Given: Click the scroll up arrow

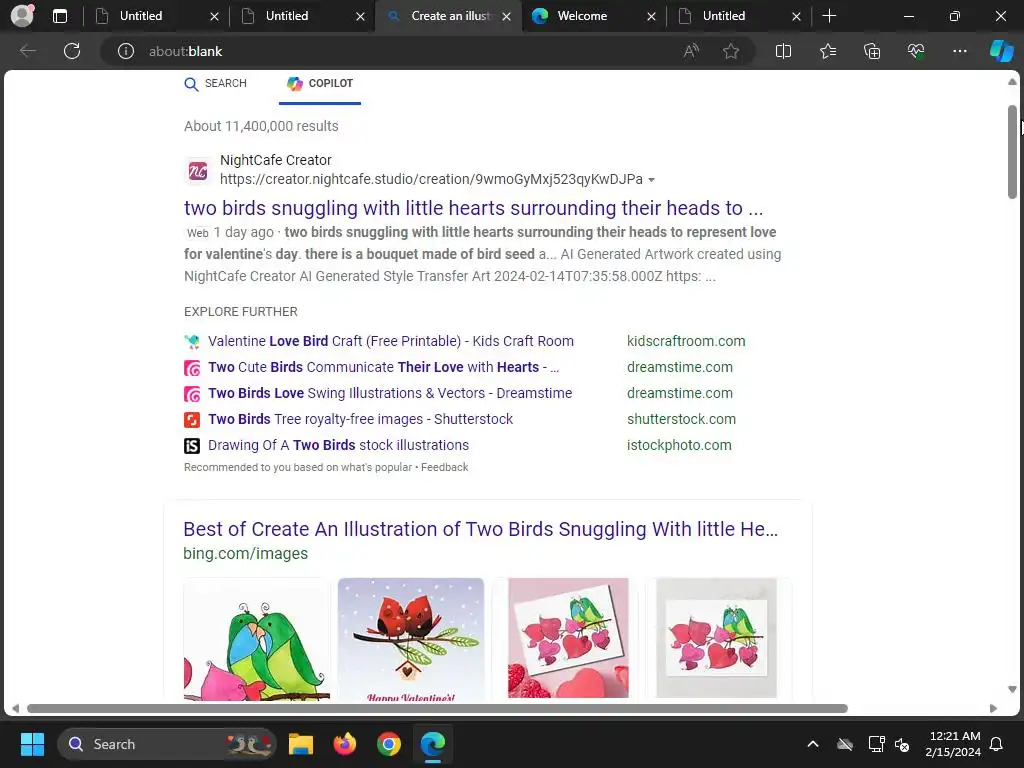Looking at the screenshot, I should tap(1012, 82).
